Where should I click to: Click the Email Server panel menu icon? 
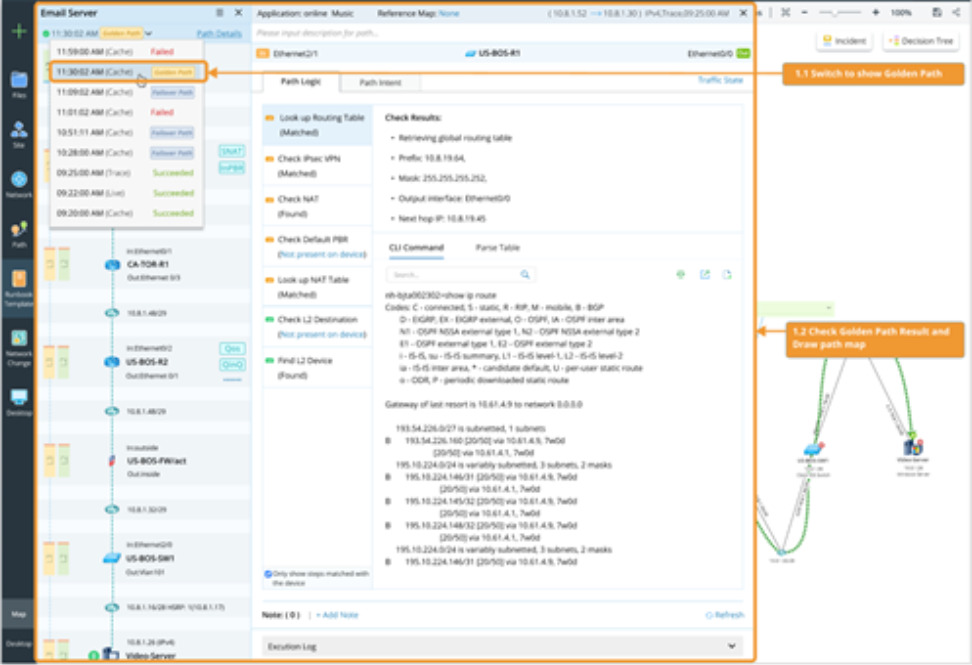(219, 12)
